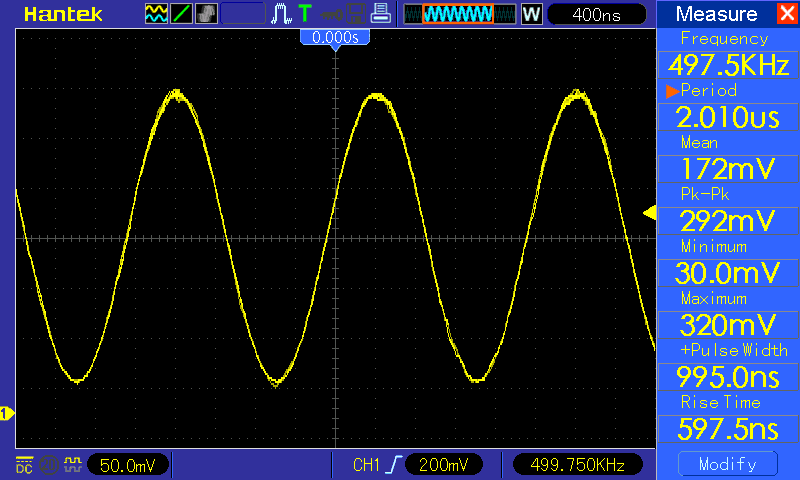Click the pulse waveform icon
The height and width of the screenshot is (480, 800).
click(281, 14)
